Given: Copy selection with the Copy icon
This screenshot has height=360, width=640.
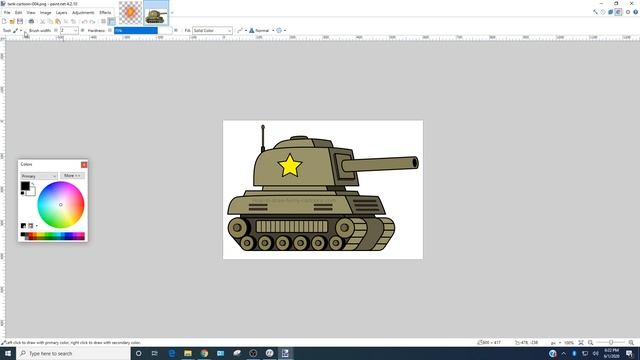Looking at the screenshot, I should coord(50,21).
